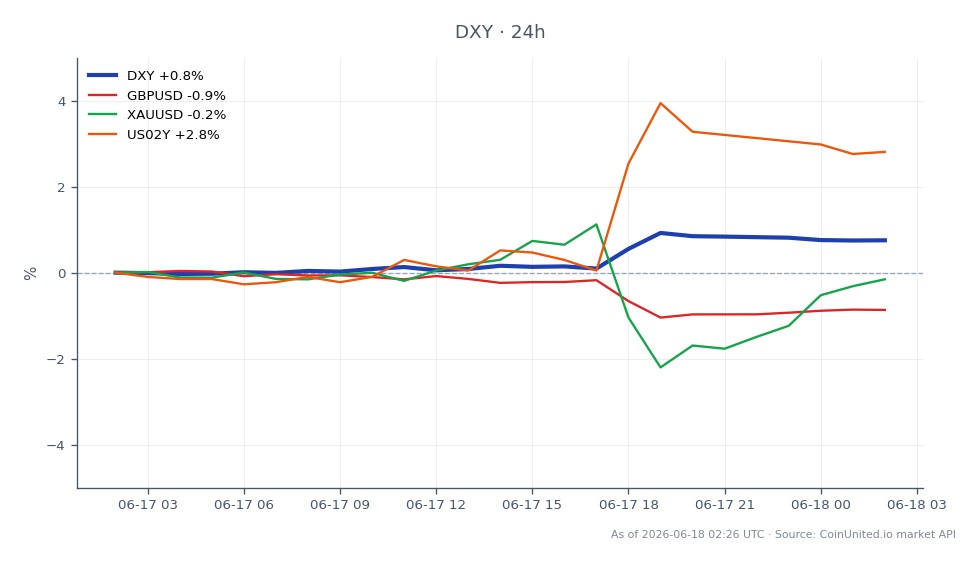Image resolution: width=979 pixels, height=564 pixels.
Task: Click the y-axis tick label 4
Action: tap(62, 101)
